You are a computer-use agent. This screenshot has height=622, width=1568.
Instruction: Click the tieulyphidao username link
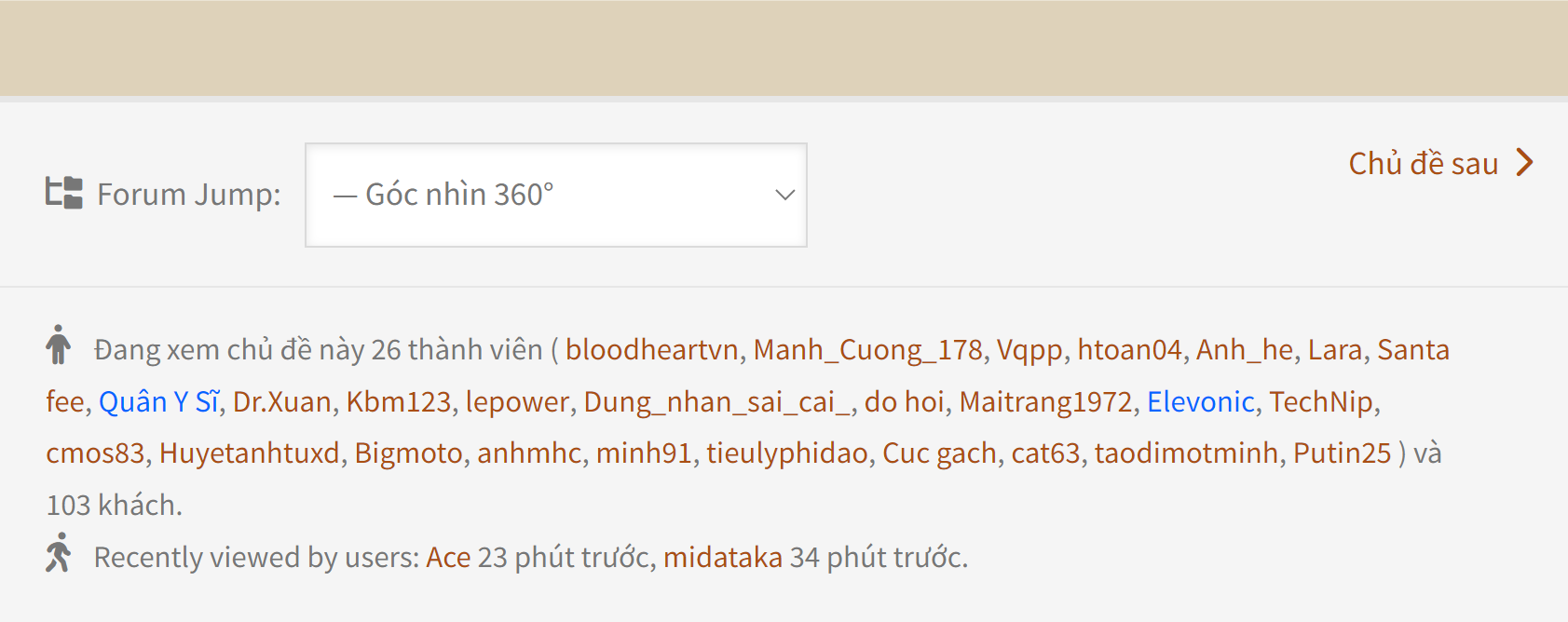tap(786, 453)
